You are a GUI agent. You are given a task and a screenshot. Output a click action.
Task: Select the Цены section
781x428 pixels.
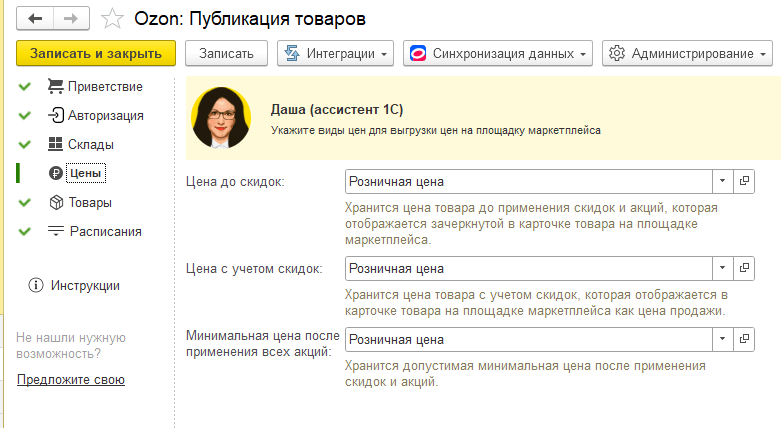point(86,173)
